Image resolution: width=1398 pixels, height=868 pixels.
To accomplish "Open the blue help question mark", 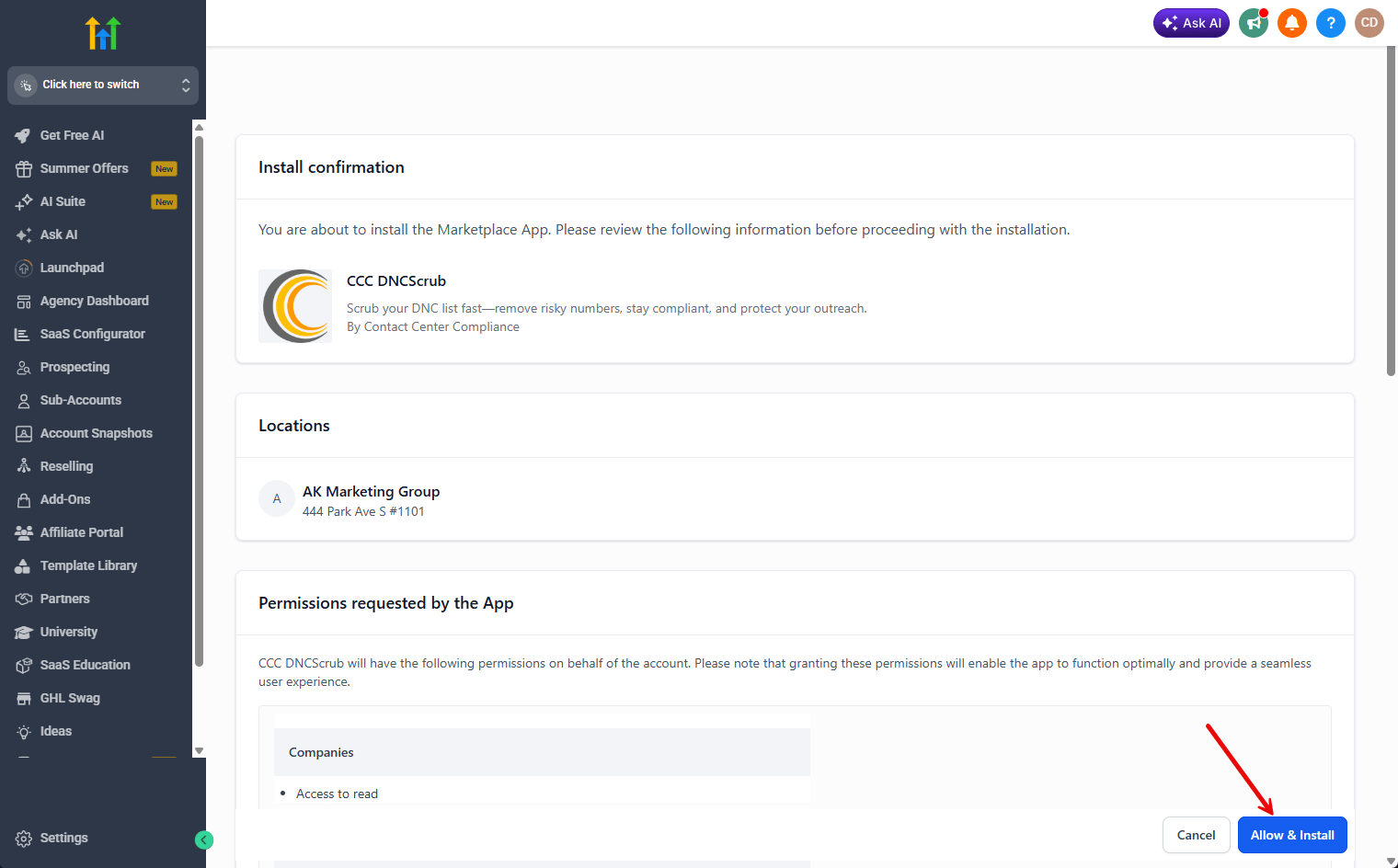I will click(x=1331, y=23).
